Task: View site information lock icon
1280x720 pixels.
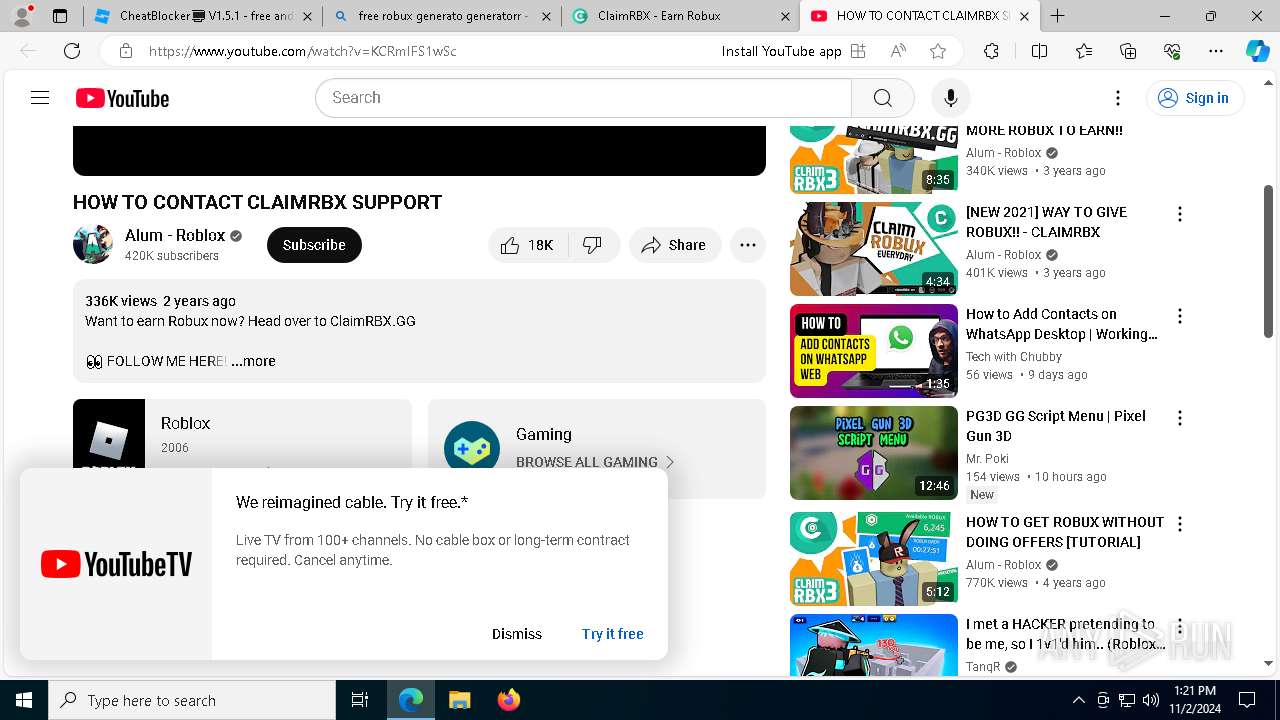Action: pos(125,51)
